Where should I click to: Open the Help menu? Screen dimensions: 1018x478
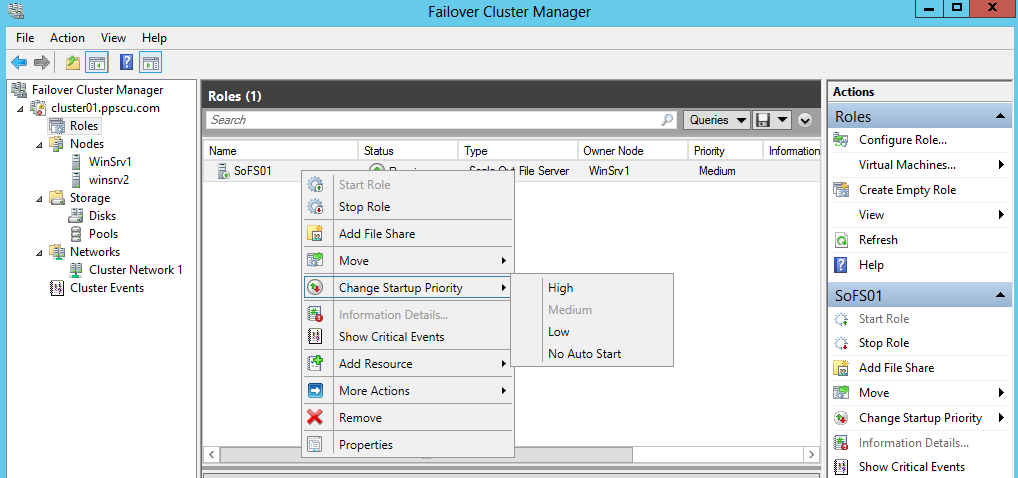(x=155, y=38)
